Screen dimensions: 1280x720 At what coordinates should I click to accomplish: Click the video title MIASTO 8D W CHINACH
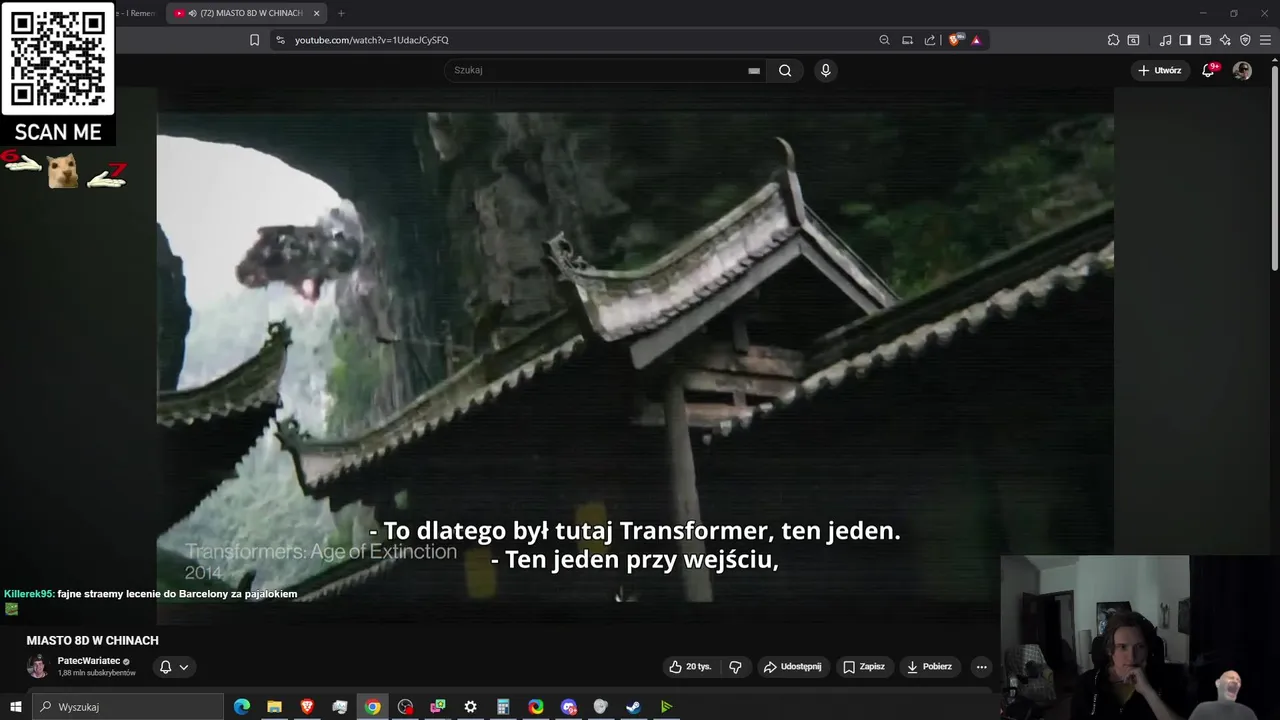92,641
